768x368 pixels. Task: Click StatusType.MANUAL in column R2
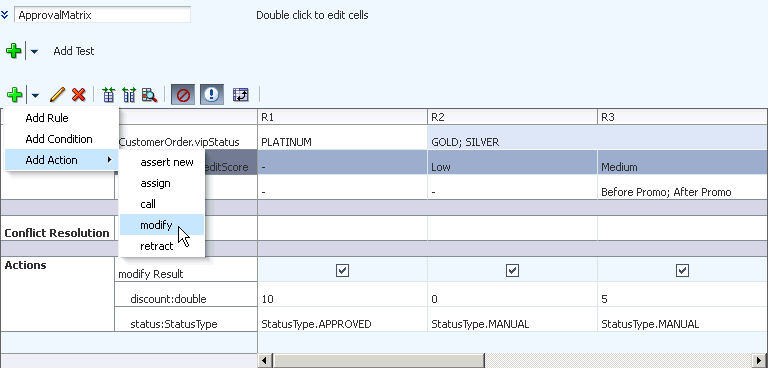(512, 319)
